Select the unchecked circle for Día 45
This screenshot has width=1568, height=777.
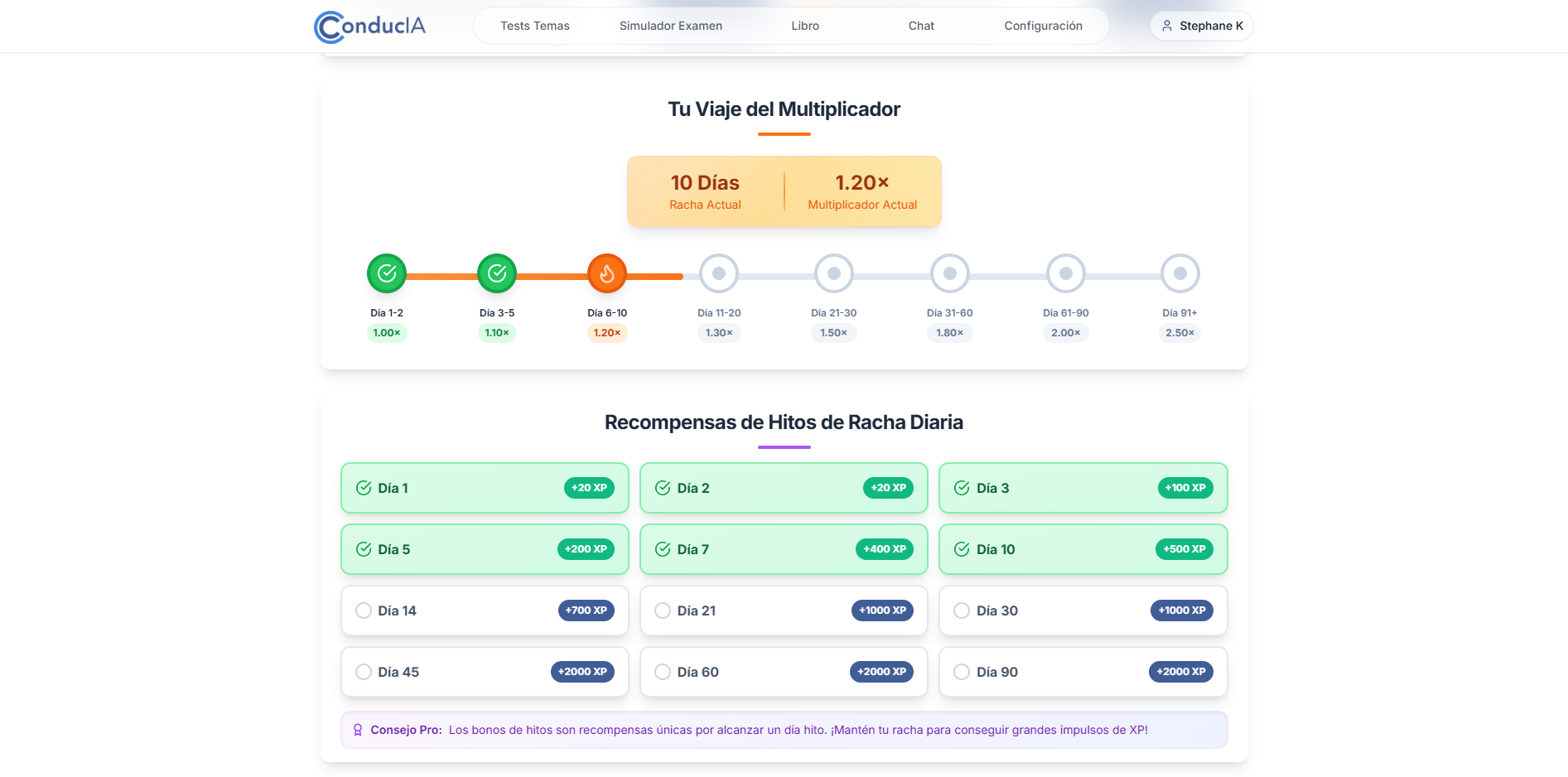(x=364, y=672)
